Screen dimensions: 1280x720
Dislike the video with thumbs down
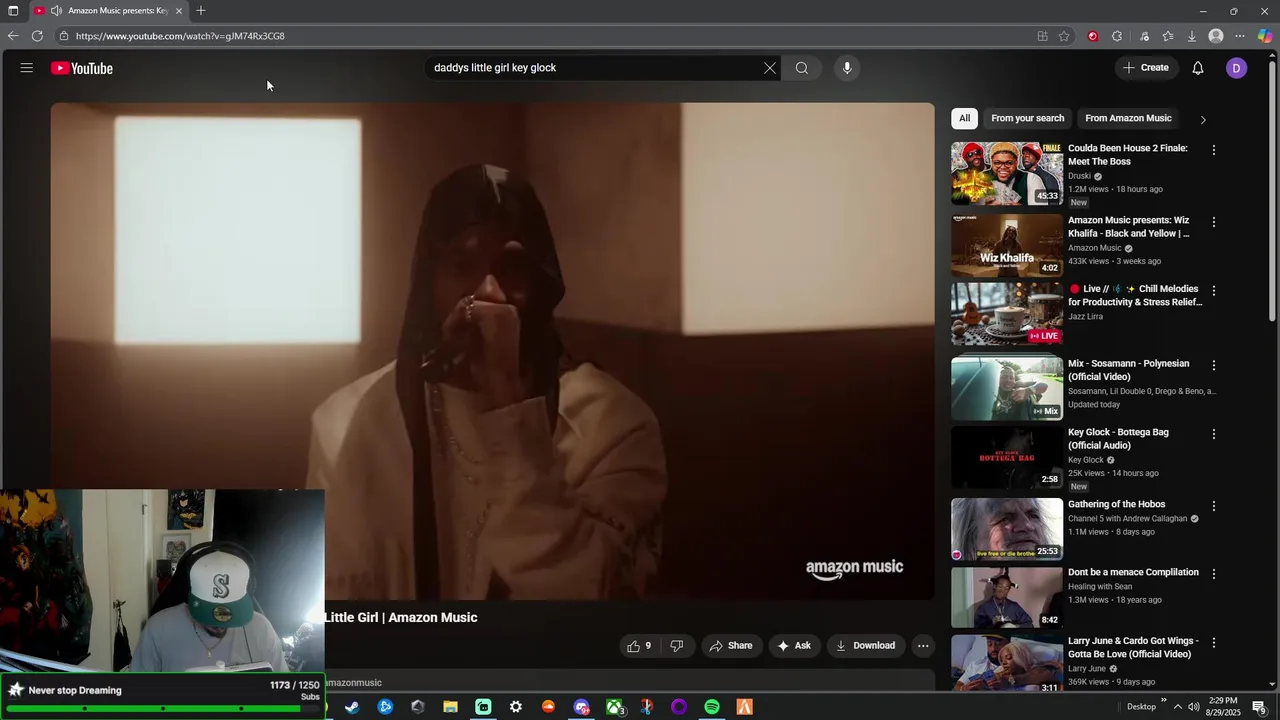point(677,646)
